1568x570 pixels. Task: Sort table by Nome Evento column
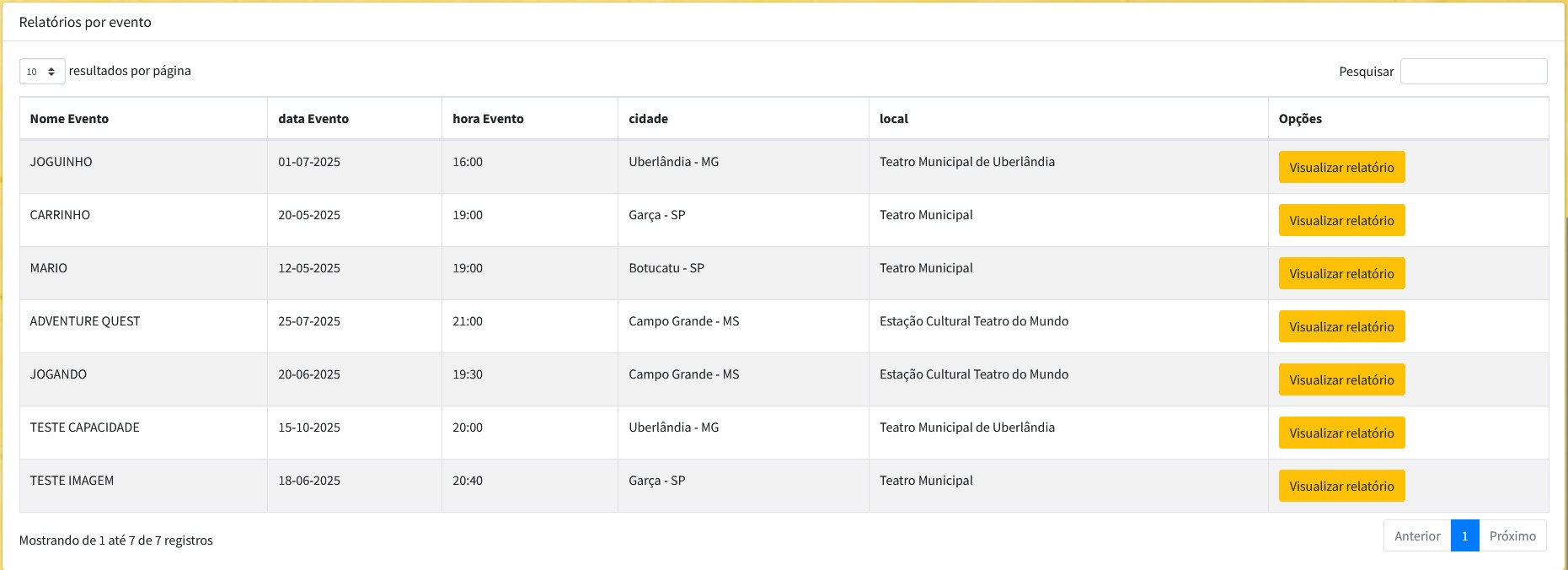click(x=69, y=119)
